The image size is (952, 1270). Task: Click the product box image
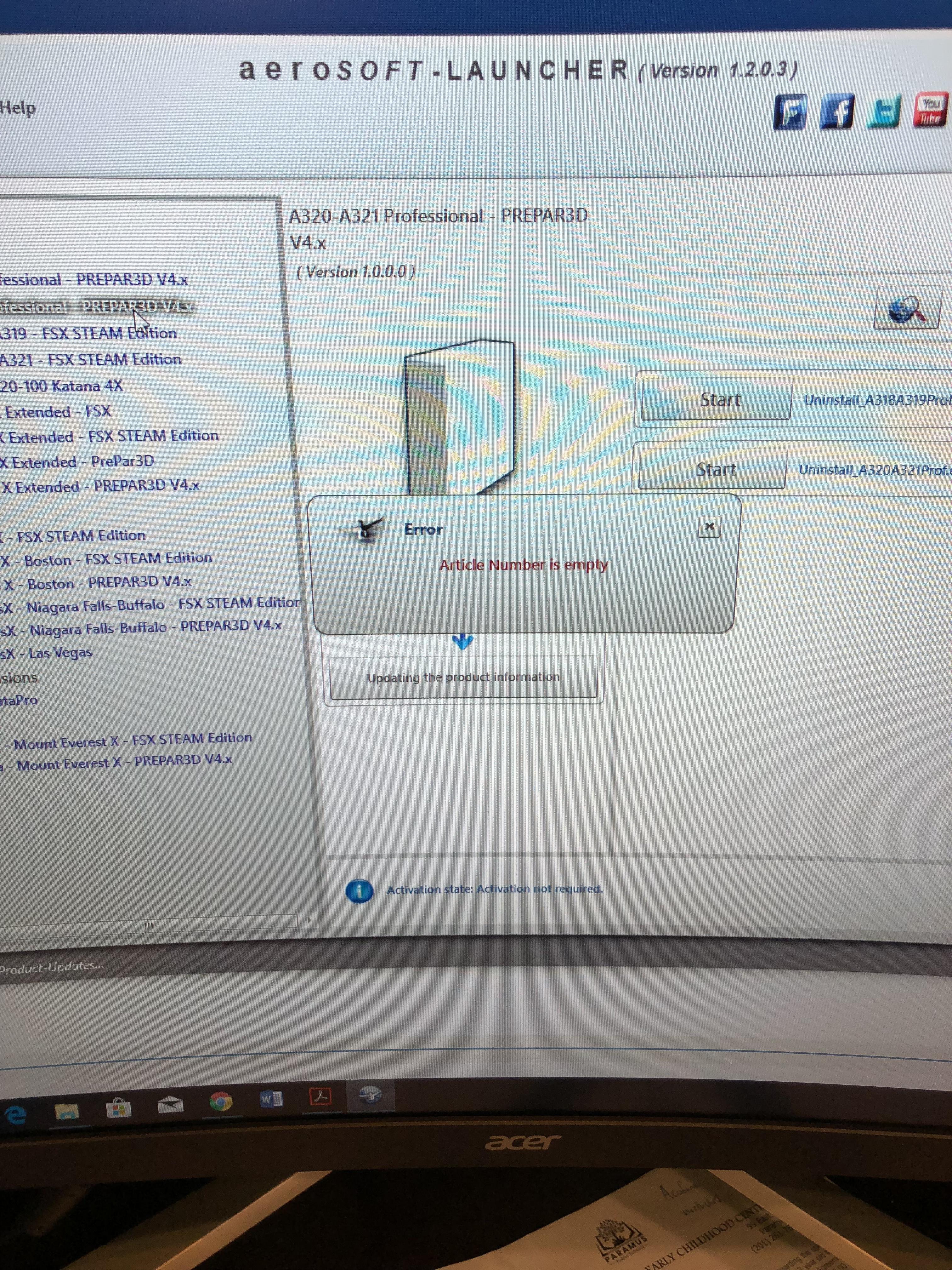point(459,416)
